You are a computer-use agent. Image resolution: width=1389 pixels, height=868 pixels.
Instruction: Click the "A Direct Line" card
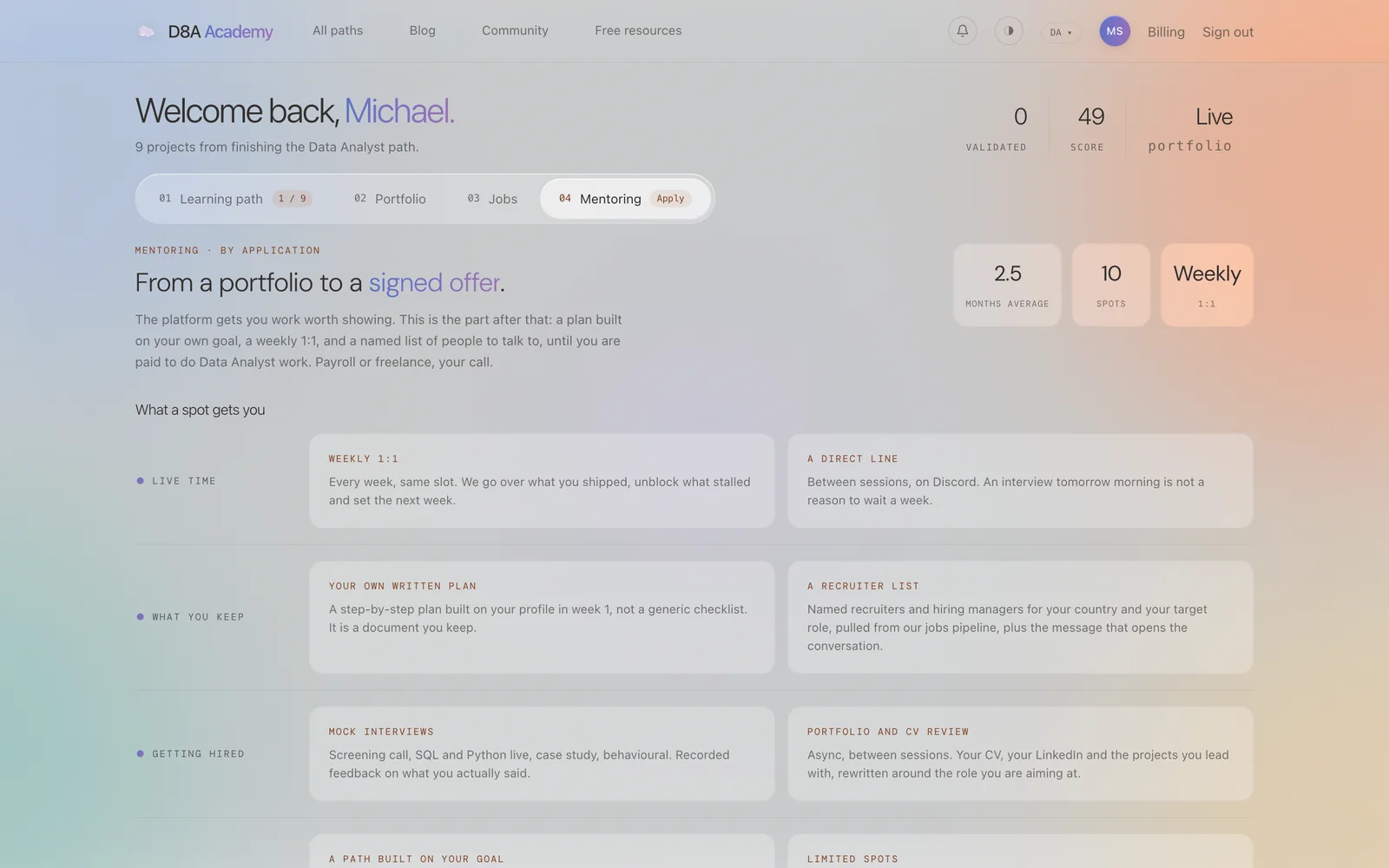(x=1020, y=481)
